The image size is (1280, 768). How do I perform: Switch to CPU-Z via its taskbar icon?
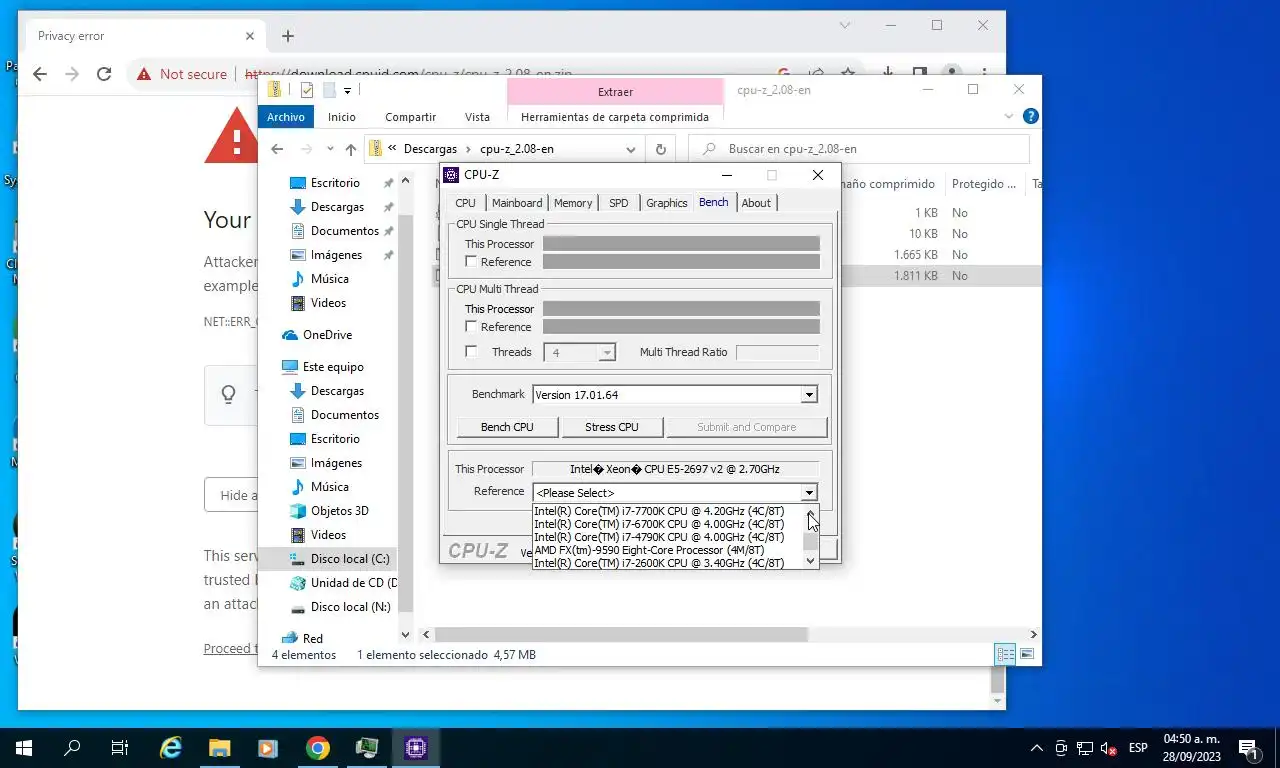416,747
